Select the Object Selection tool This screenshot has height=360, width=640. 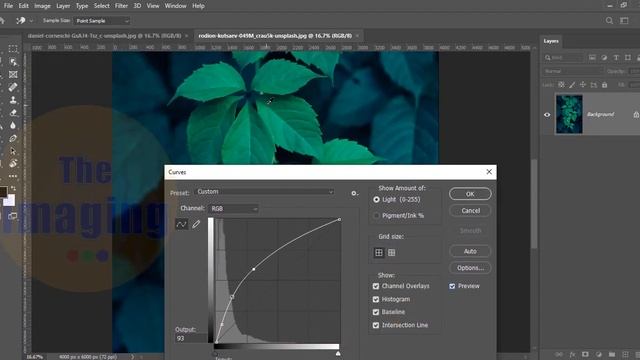(13, 62)
